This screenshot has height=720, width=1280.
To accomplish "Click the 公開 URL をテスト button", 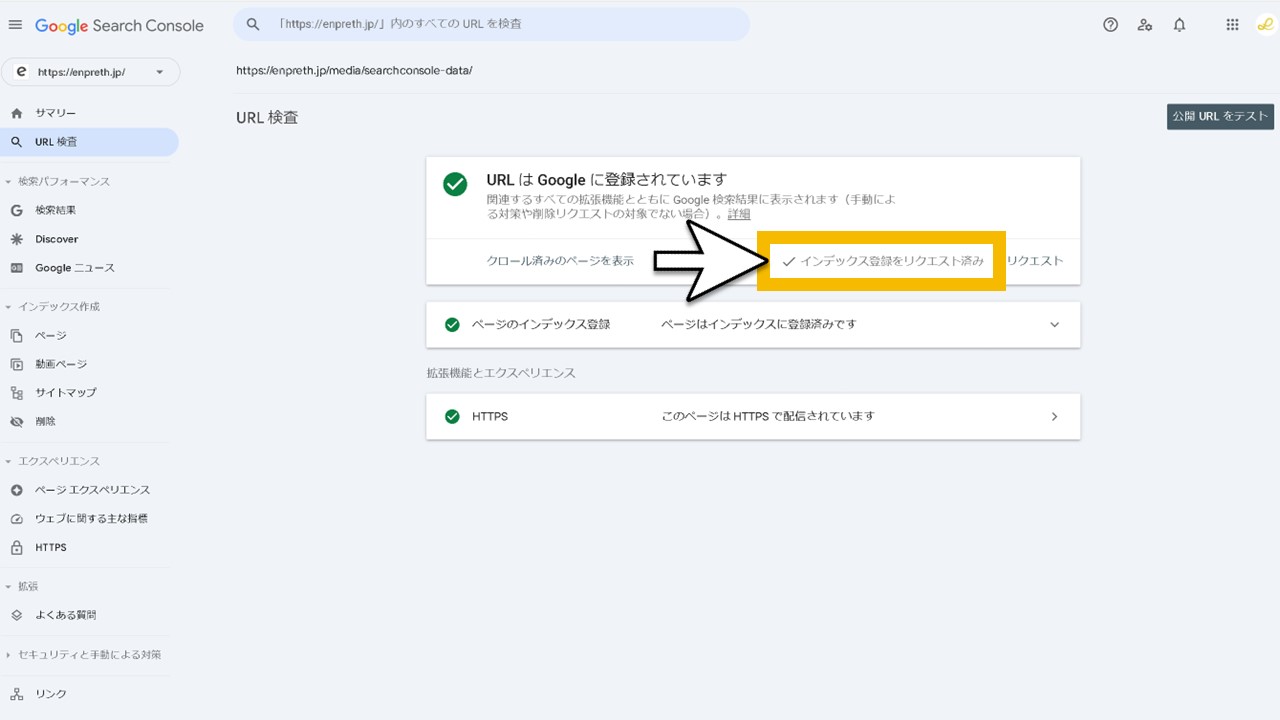I will (1220, 116).
